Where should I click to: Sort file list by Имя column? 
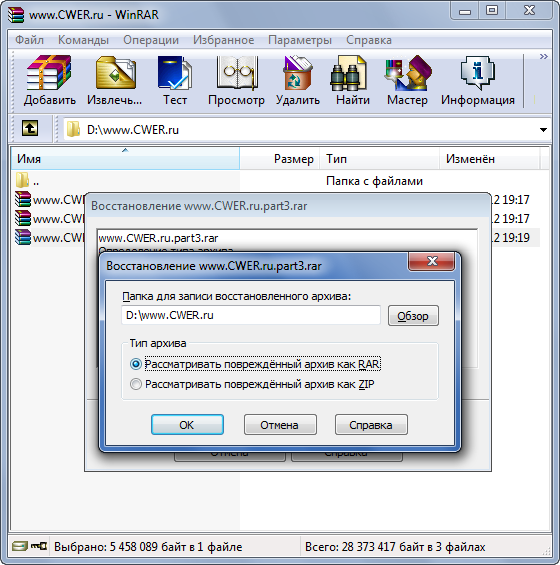(125, 159)
